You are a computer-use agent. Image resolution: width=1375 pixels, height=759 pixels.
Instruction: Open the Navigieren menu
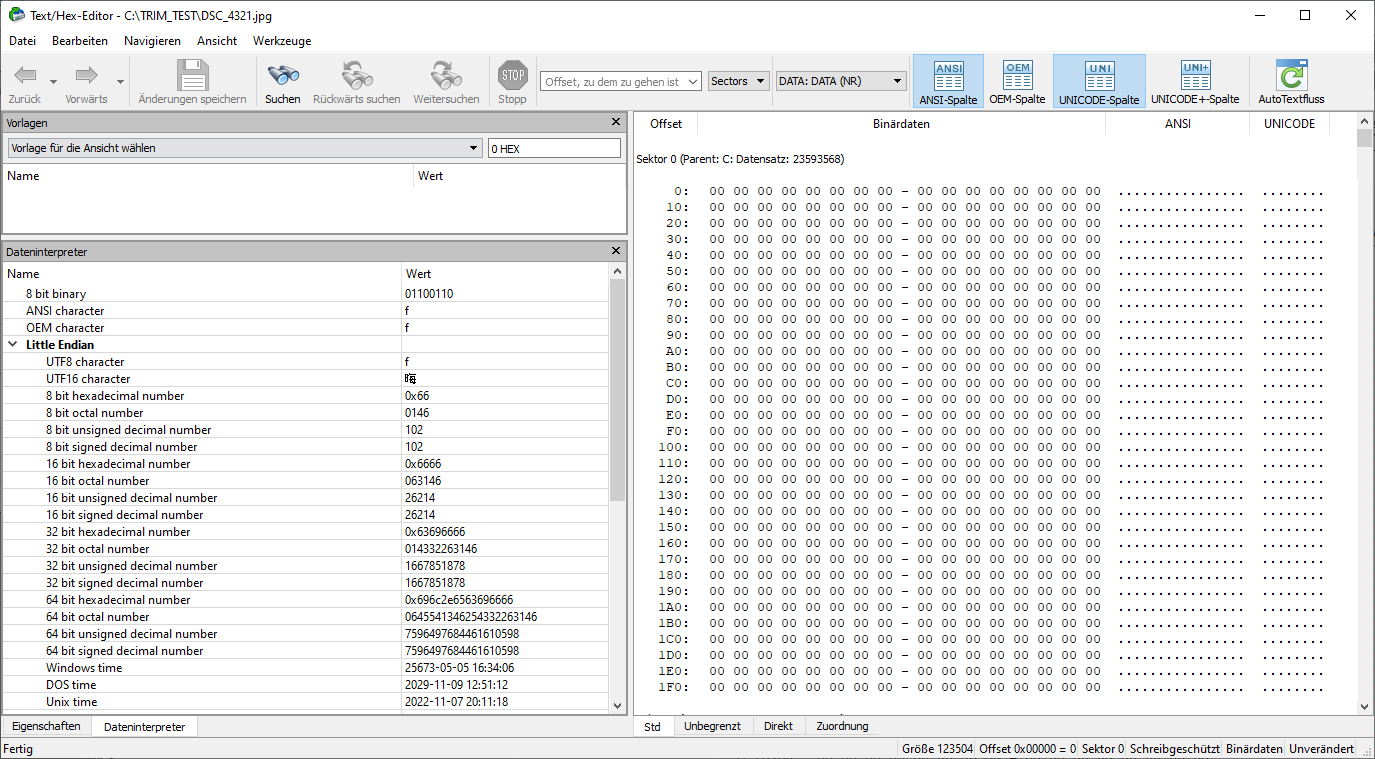point(152,41)
